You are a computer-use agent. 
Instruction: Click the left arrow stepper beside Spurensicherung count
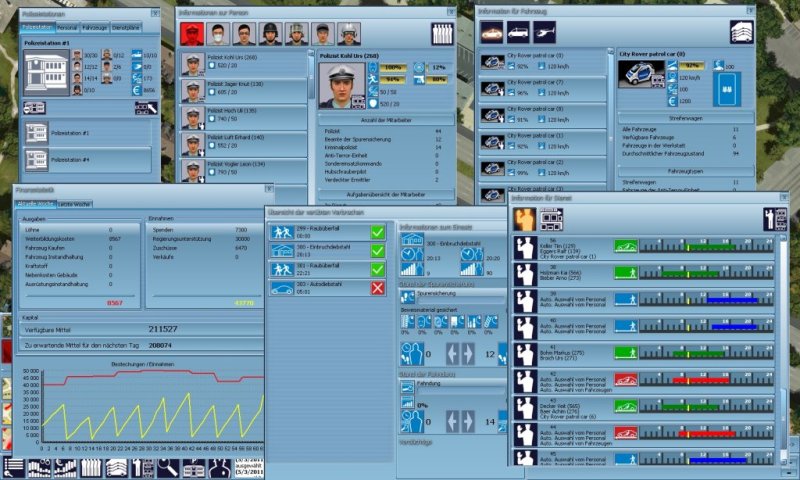coord(451,352)
